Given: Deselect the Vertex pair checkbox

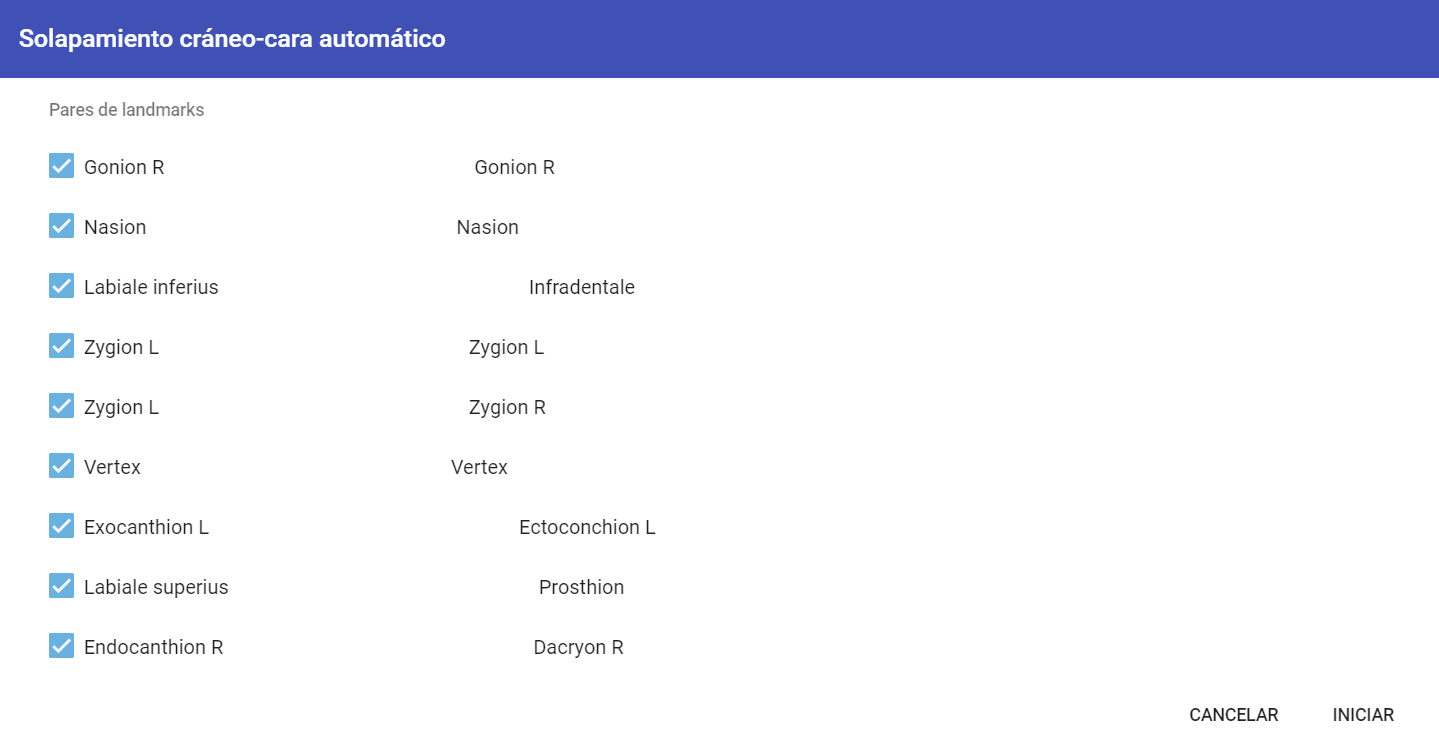Looking at the screenshot, I should (61, 466).
